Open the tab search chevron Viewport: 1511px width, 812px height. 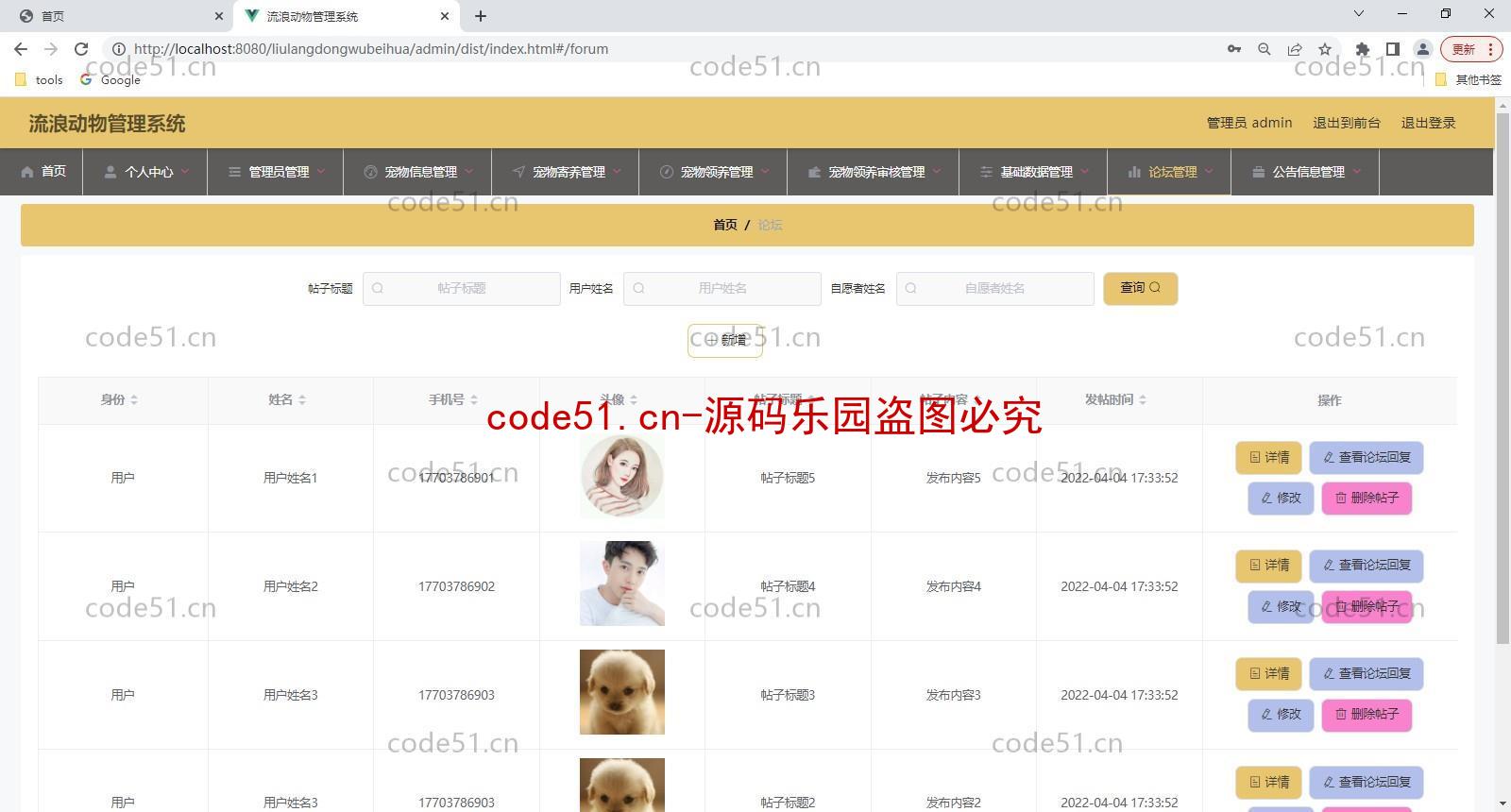click(x=1359, y=14)
